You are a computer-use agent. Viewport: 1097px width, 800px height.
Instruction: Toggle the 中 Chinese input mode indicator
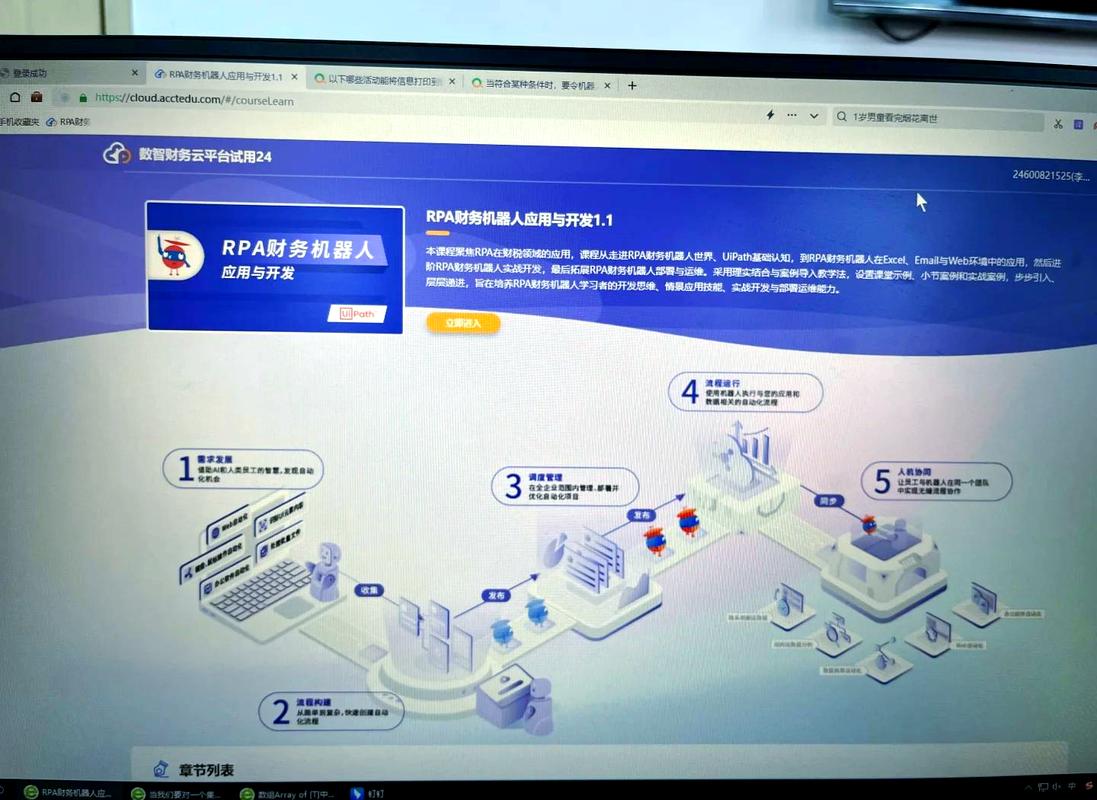1073,787
